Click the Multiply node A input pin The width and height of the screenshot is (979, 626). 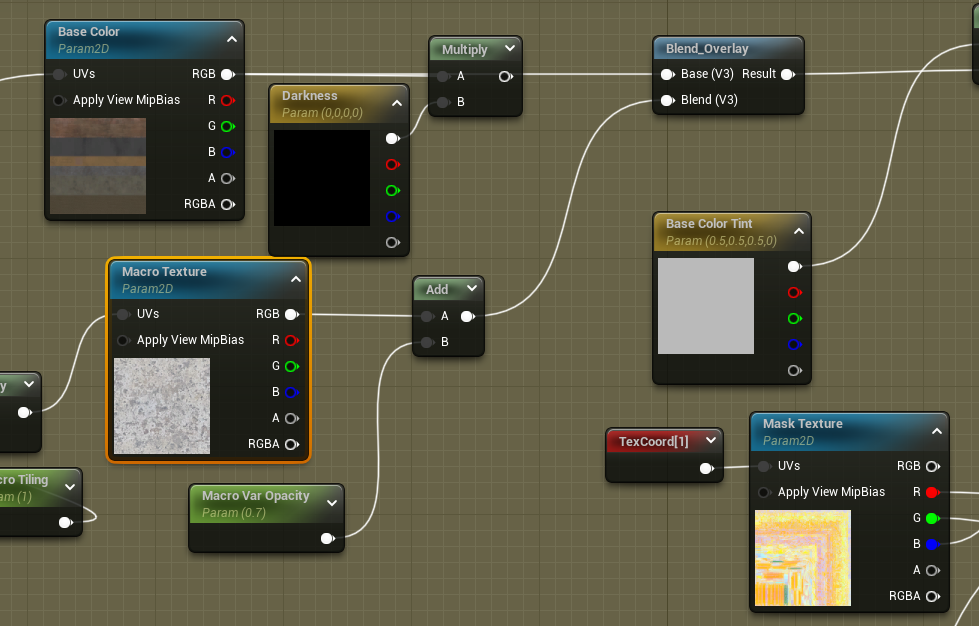(443, 76)
